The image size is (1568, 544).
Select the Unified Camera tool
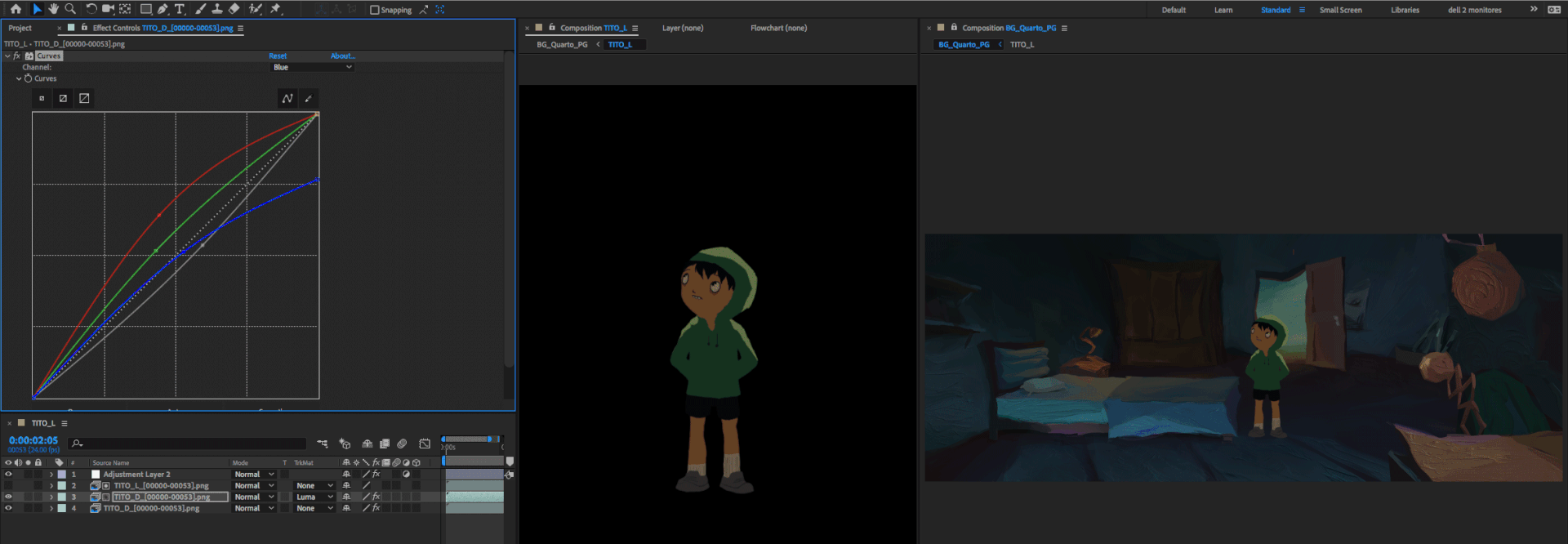108,9
